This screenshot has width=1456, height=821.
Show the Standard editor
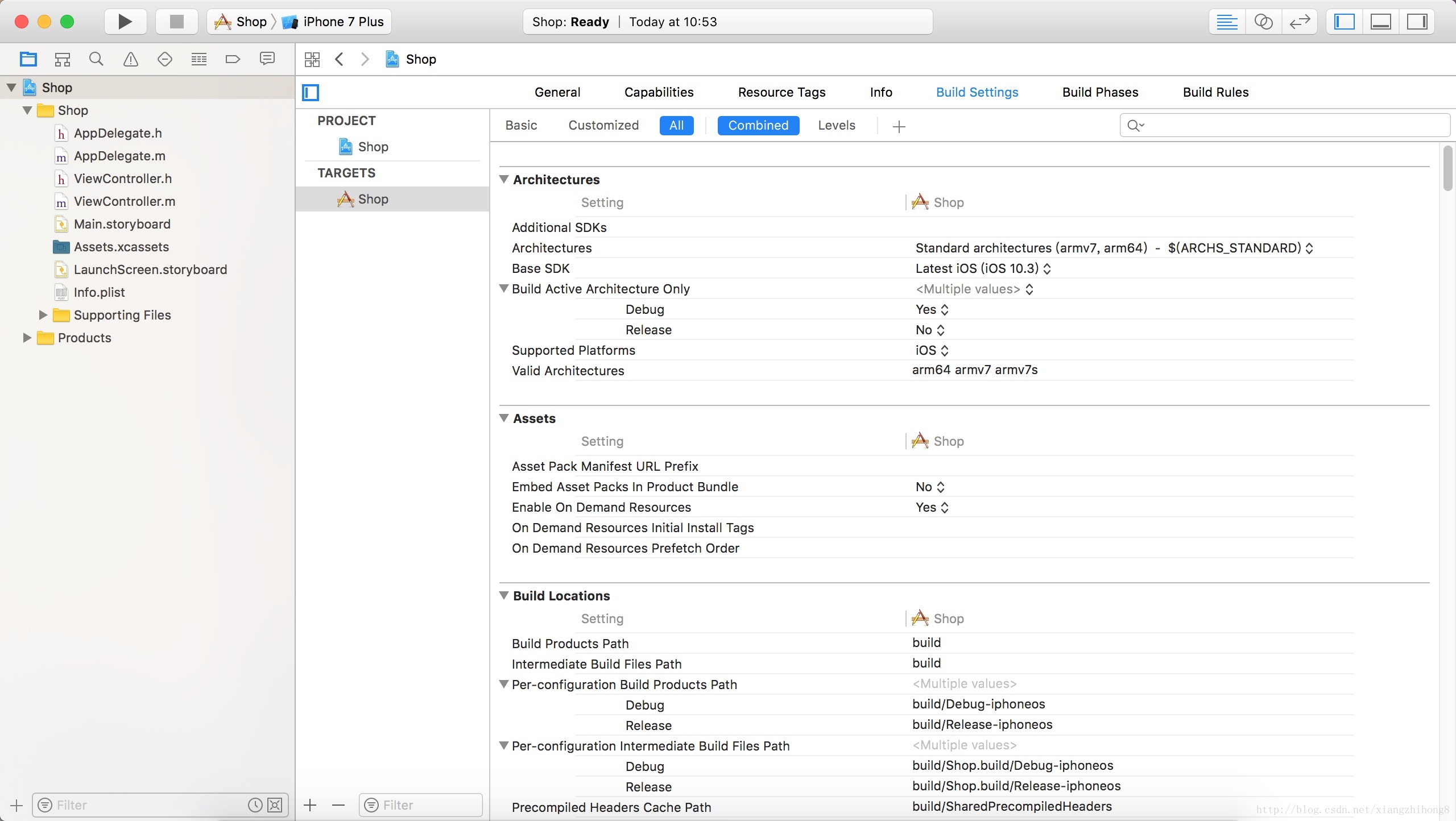click(1227, 22)
